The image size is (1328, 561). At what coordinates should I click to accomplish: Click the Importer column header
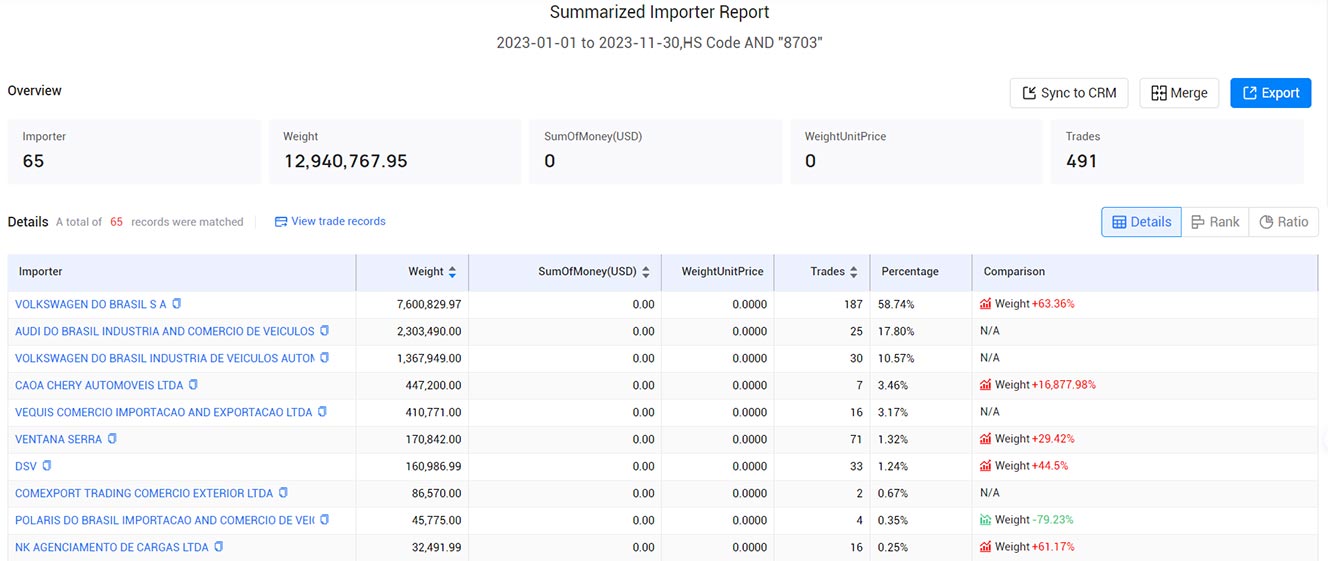(x=40, y=272)
